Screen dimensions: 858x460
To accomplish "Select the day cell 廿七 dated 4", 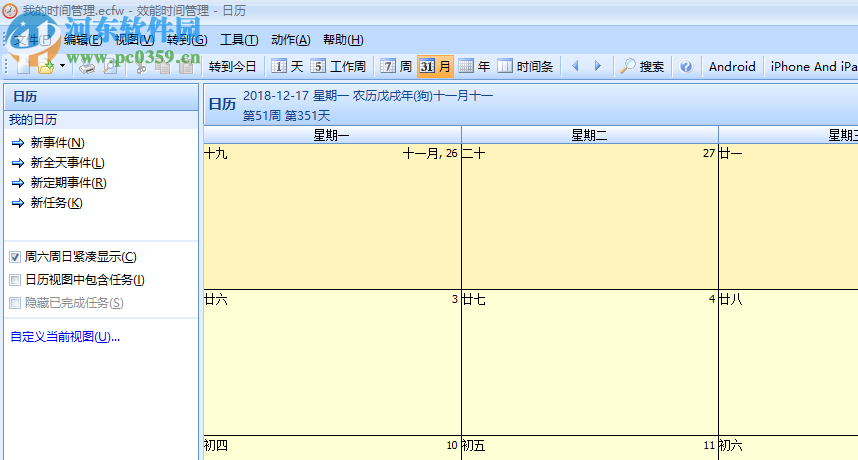I will (590, 363).
